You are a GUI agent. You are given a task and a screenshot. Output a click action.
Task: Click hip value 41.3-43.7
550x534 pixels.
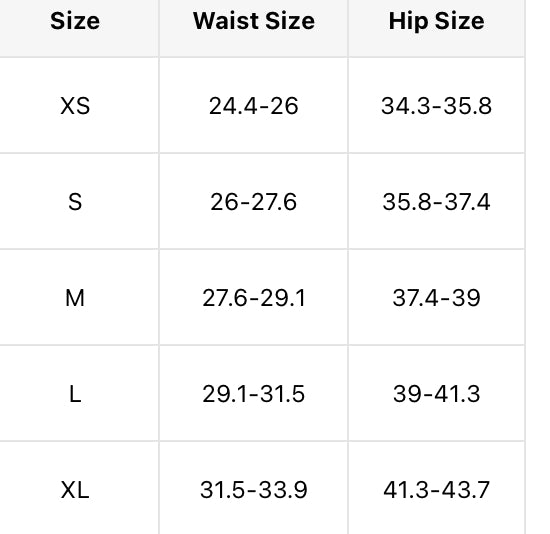click(x=436, y=490)
